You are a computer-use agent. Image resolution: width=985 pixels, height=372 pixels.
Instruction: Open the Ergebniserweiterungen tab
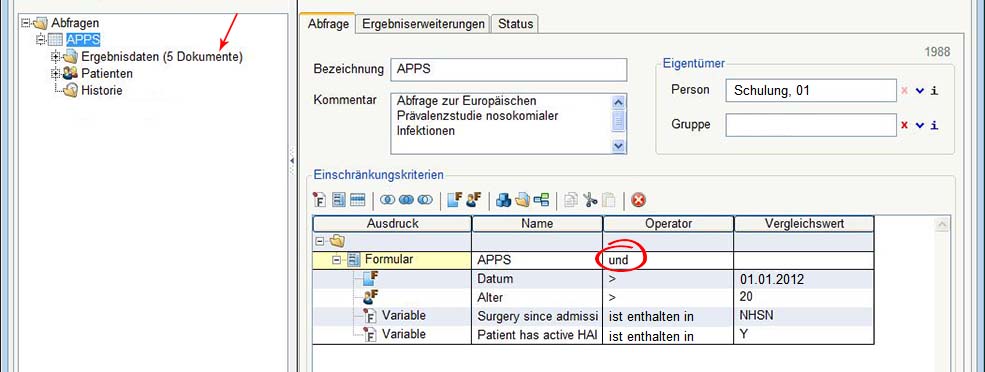[423, 24]
